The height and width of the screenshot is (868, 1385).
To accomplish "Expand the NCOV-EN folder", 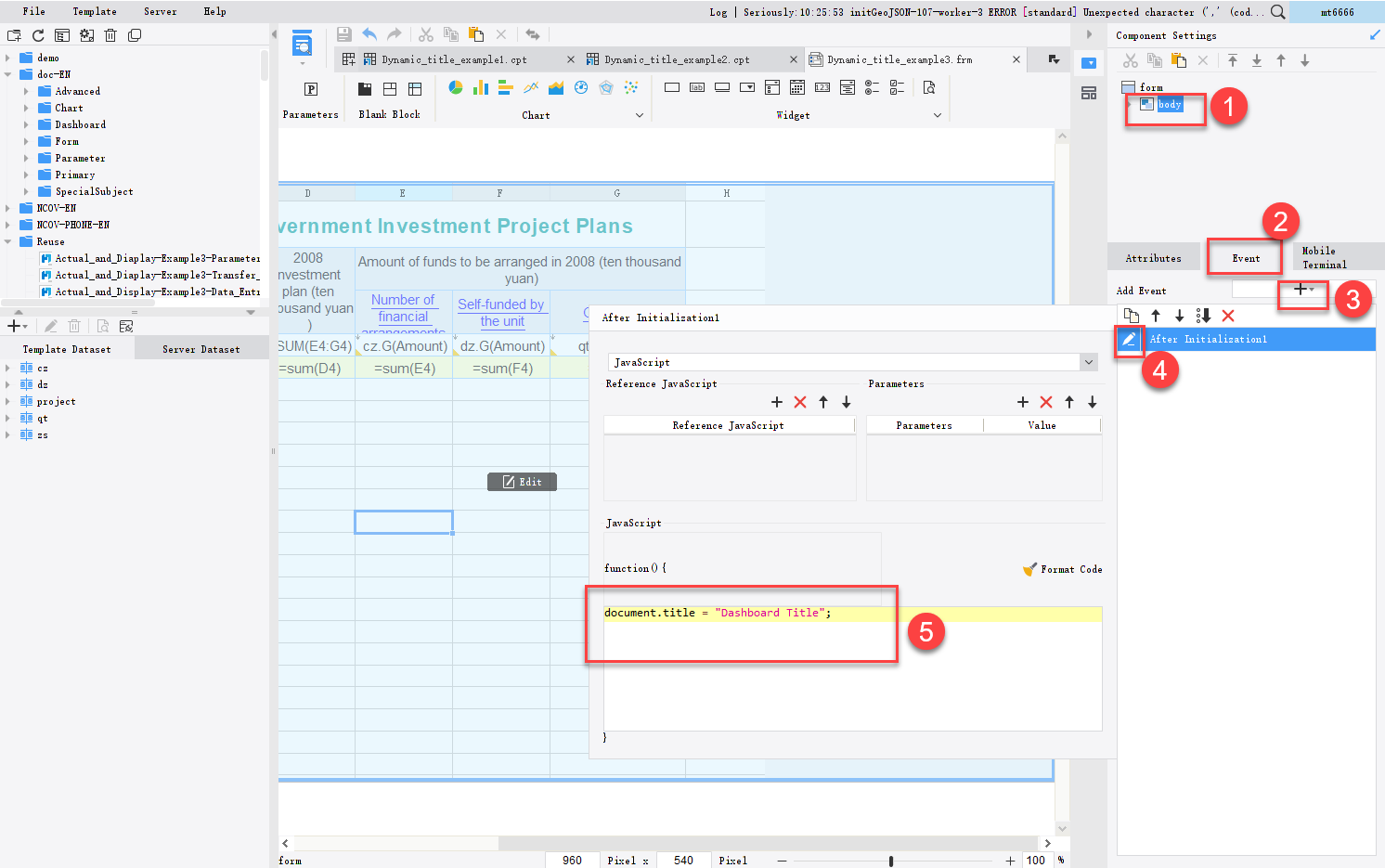I will (7, 208).
